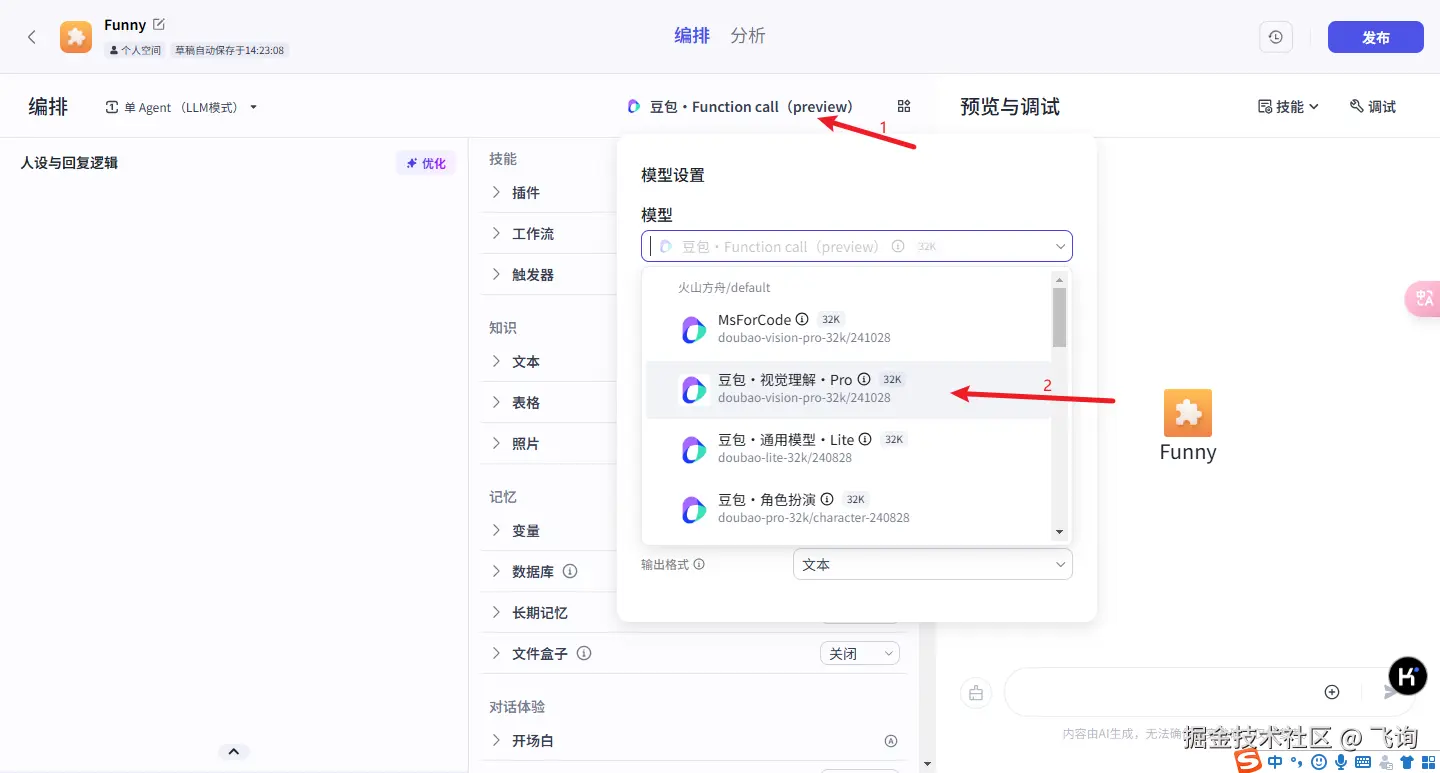Click the 发布 publish button
Viewport: 1440px width, 773px height.
click(1376, 37)
